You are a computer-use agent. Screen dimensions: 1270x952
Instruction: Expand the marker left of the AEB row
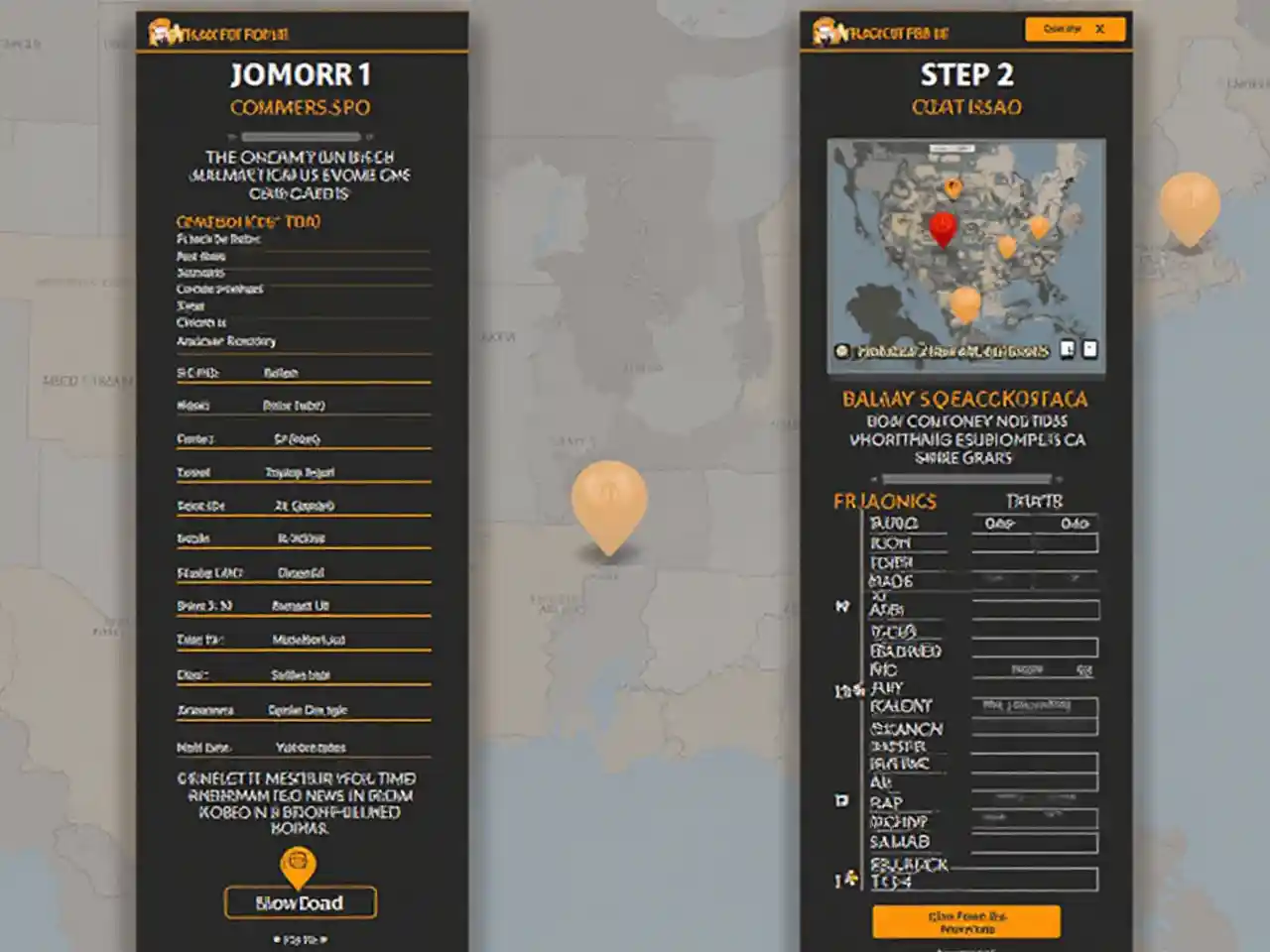(842, 605)
